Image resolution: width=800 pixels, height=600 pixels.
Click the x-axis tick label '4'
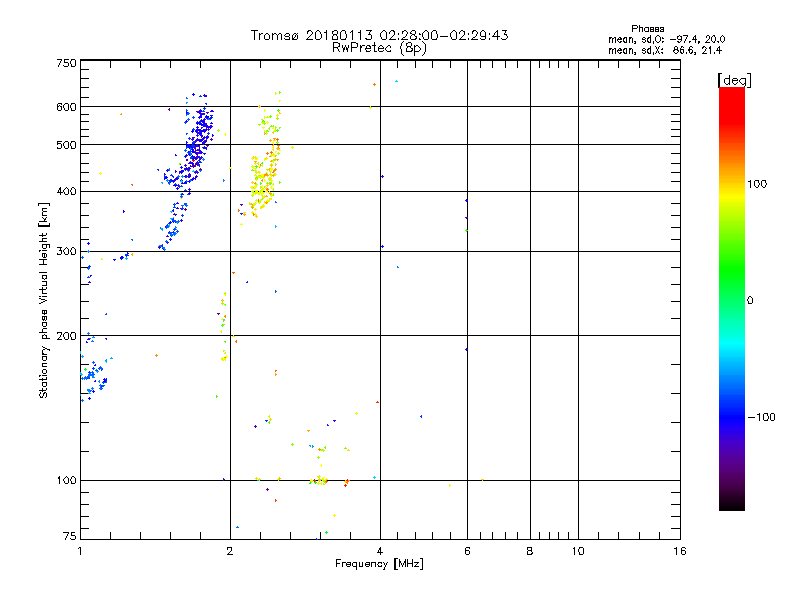click(x=380, y=551)
